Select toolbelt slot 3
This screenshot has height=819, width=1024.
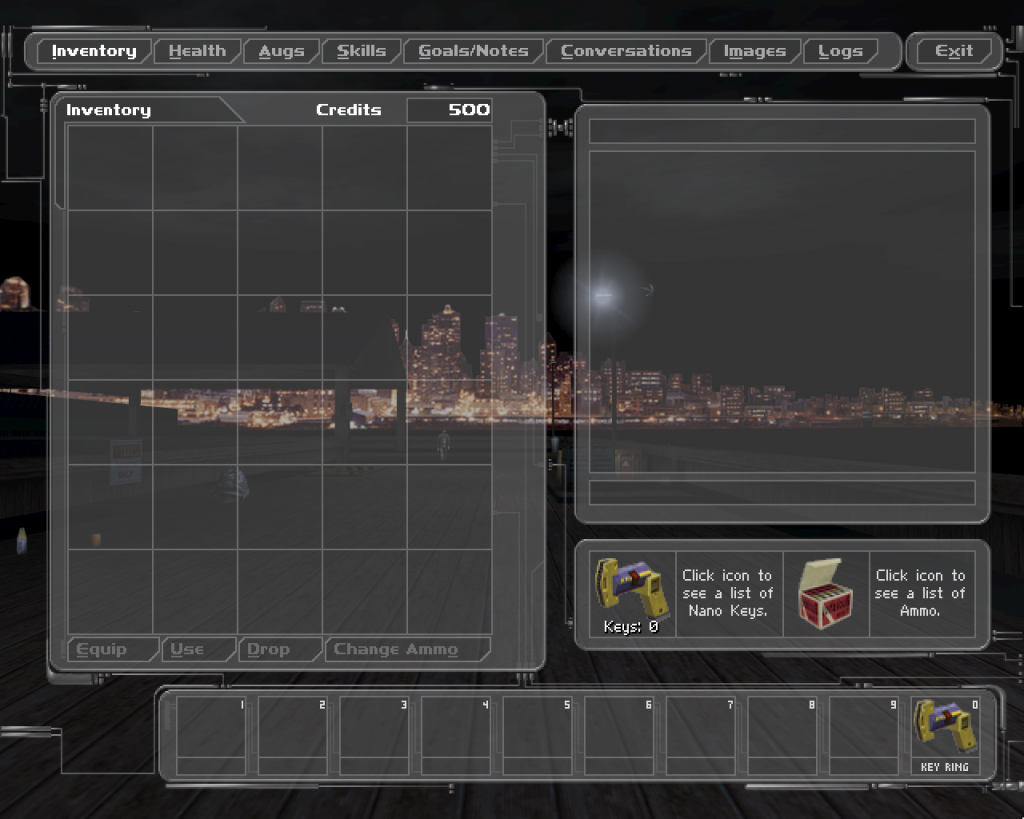374,735
